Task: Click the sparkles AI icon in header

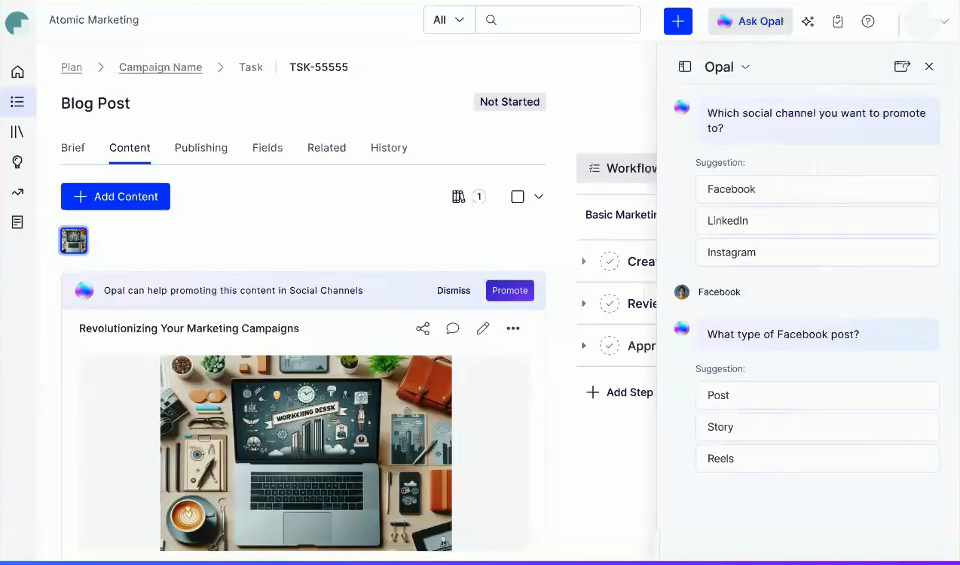Action: pyautogui.click(x=808, y=21)
